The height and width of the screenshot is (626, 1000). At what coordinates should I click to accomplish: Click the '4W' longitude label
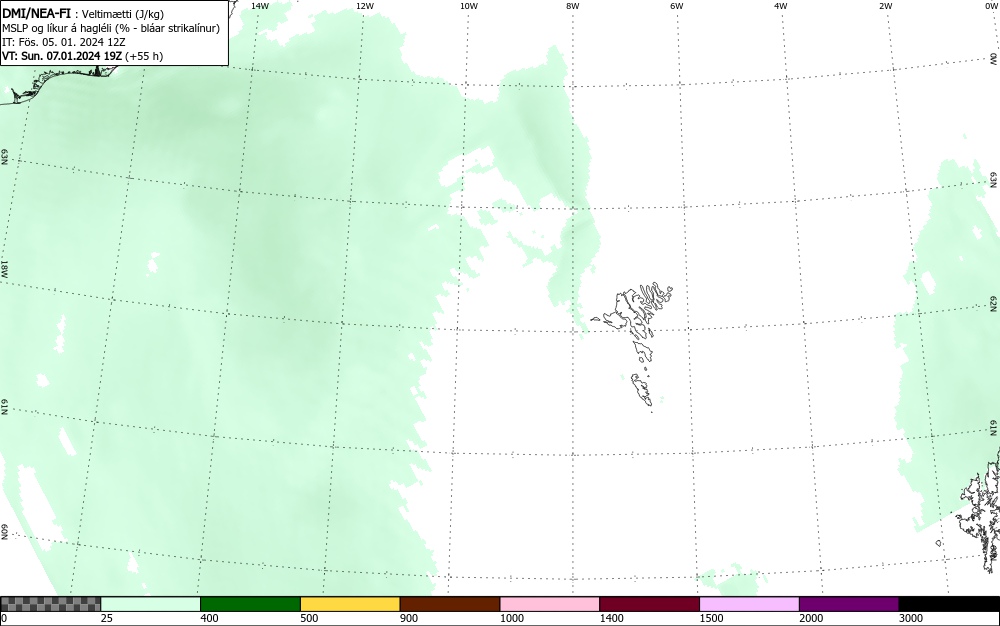(x=781, y=6)
